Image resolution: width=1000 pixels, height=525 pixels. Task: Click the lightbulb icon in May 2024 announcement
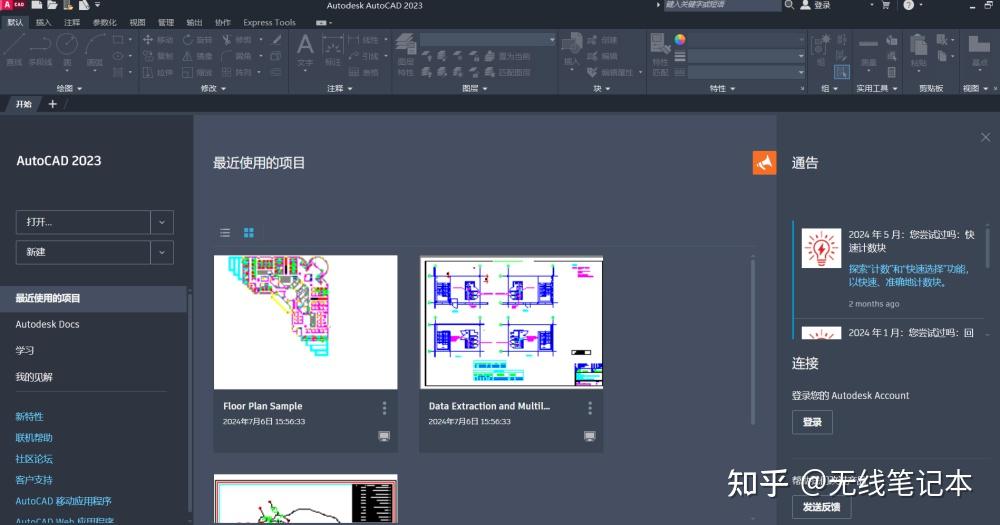[x=821, y=248]
